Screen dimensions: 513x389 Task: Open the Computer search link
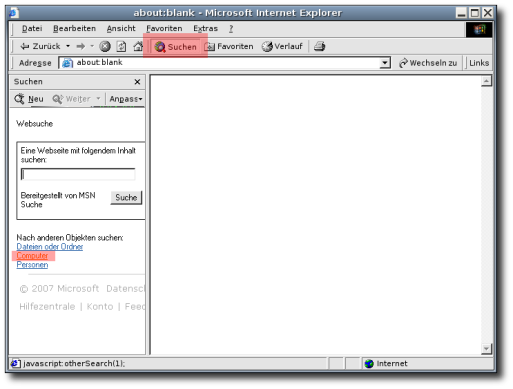pos(32,256)
